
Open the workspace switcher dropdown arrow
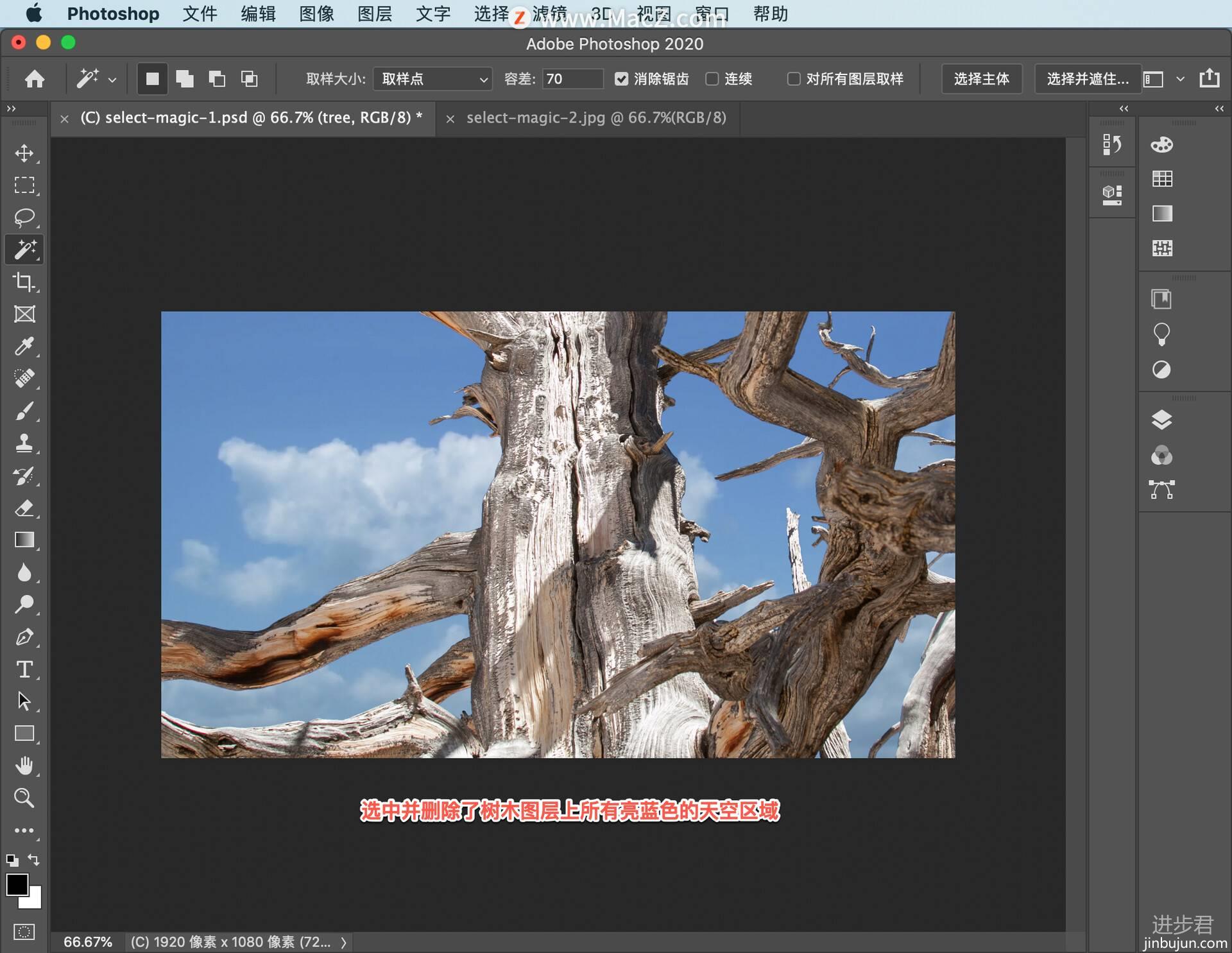(1180, 79)
